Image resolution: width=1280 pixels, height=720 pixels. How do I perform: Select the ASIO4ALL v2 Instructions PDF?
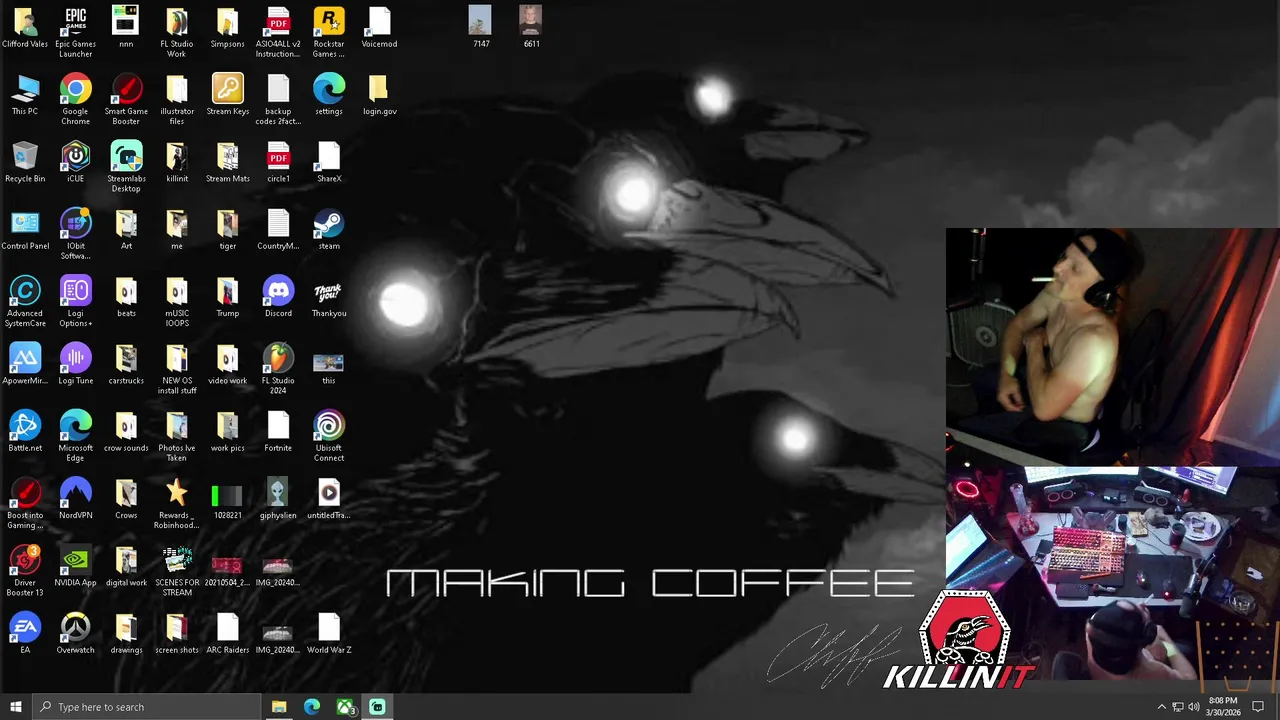(278, 32)
